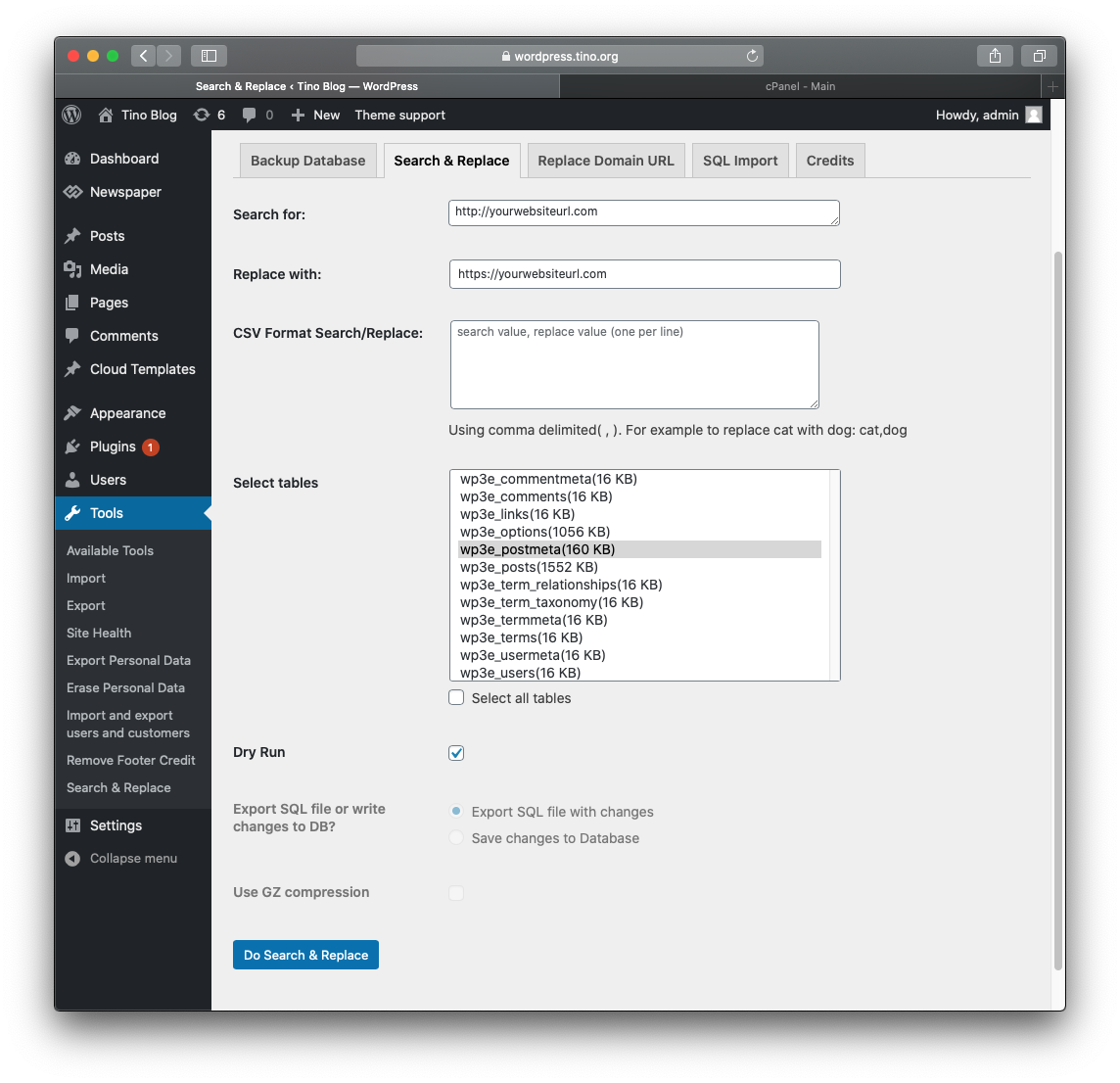Image resolution: width=1120 pixels, height=1083 pixels.
Task: Open the comments bubble icon in admin bar
Action: coord(249,115)
